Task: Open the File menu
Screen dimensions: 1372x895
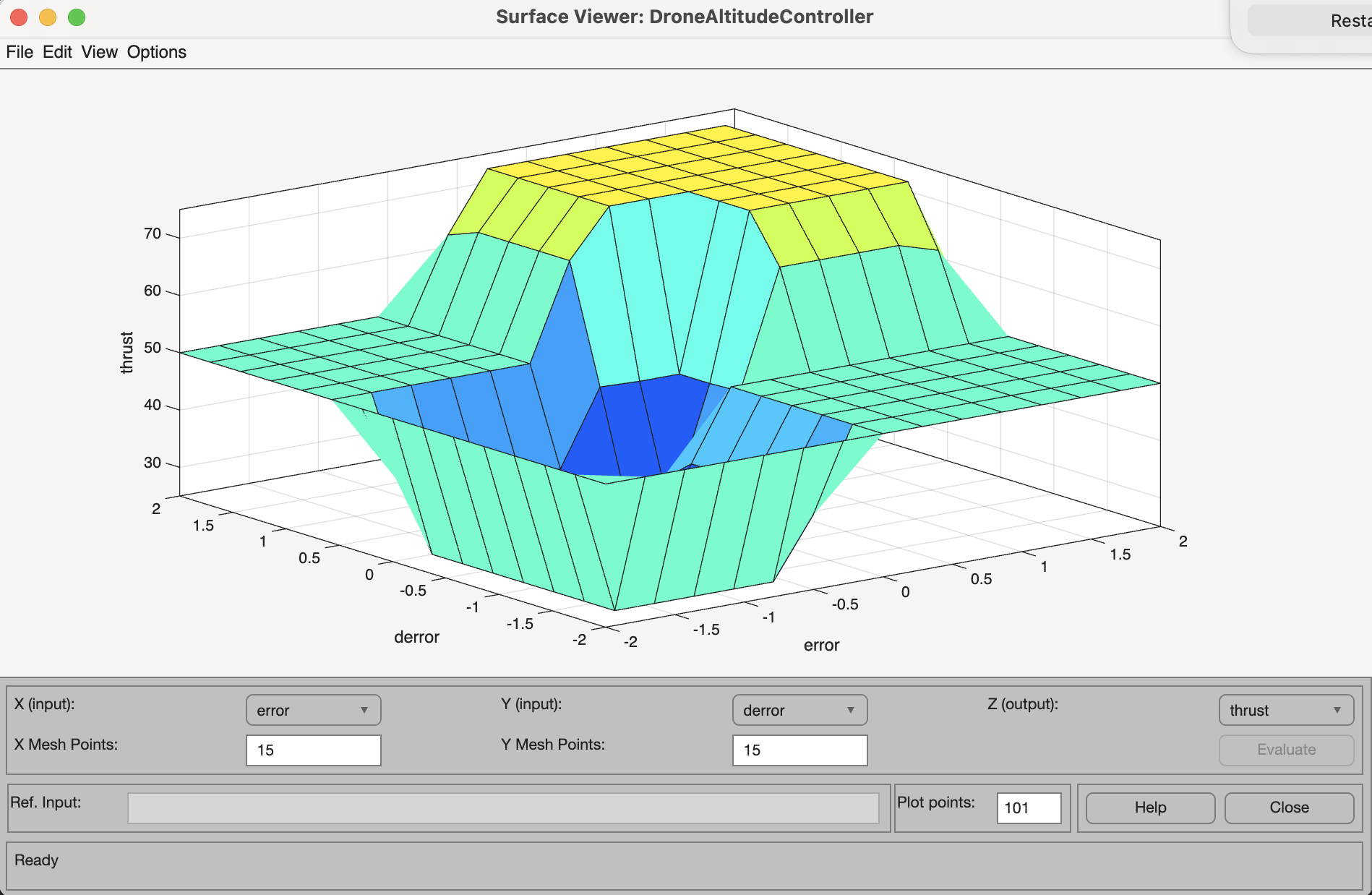Action: [20, 52]
